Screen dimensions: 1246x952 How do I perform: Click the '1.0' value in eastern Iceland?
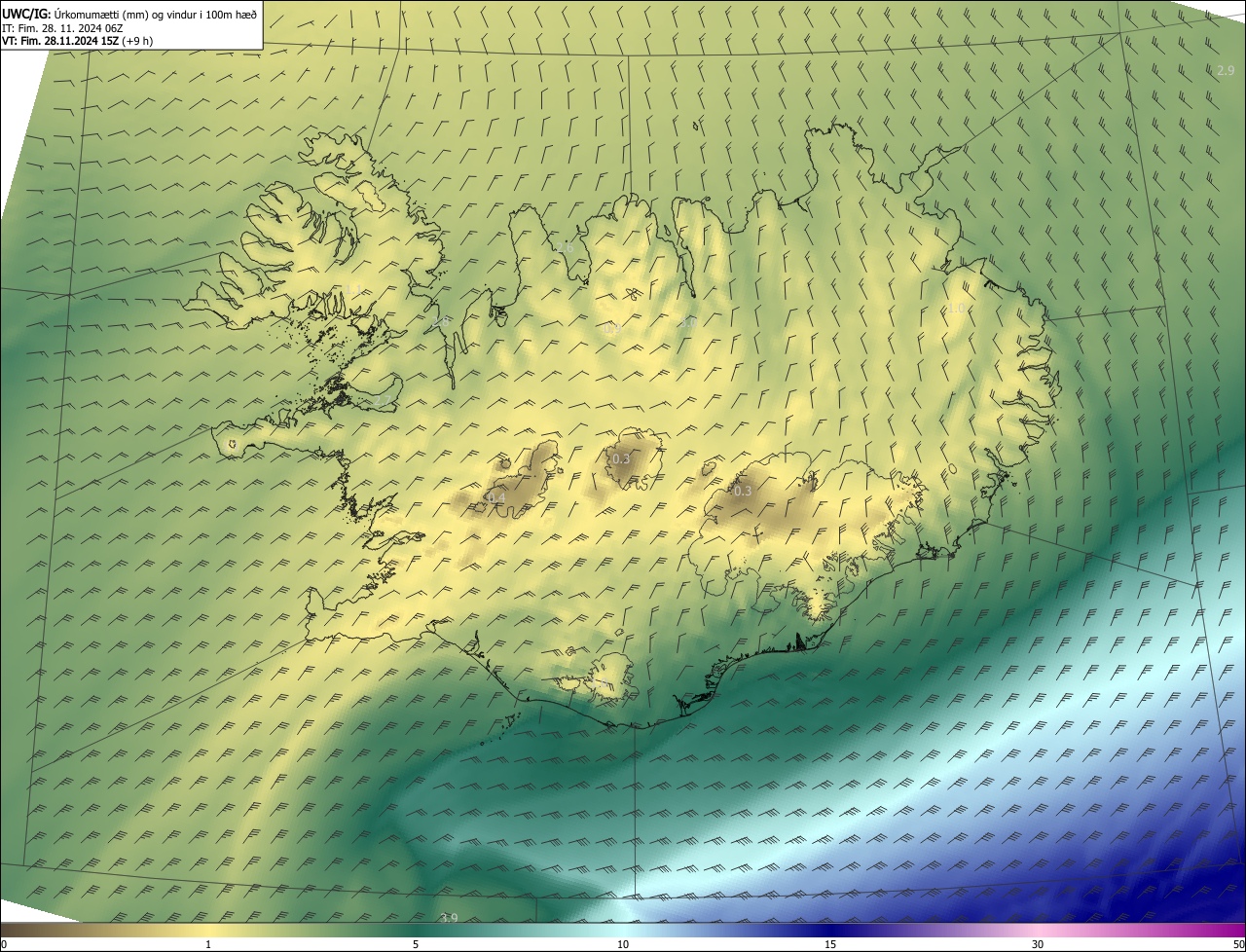pyautogui.click(x=958, y=309)
